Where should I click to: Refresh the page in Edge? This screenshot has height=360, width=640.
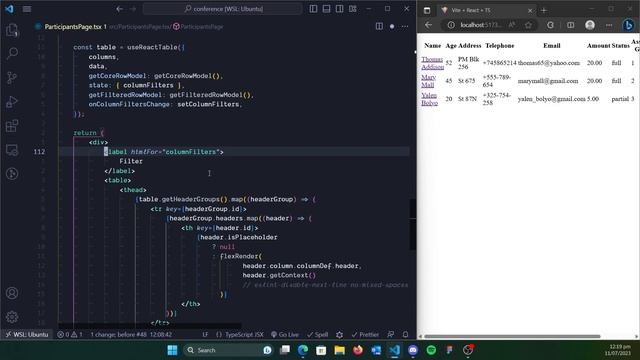(550, 25)
